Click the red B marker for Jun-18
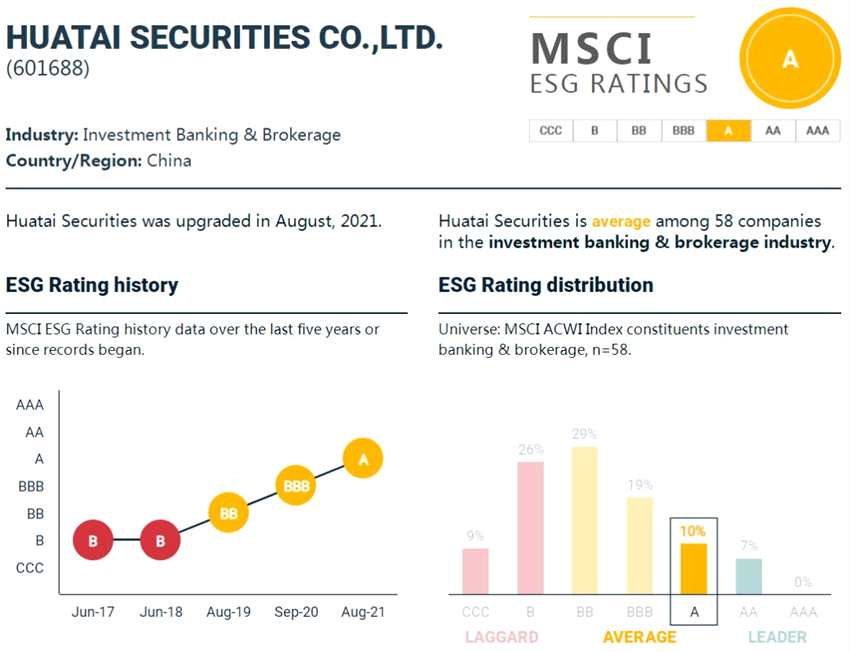850x652 pixels. click(x=160, y=540)
